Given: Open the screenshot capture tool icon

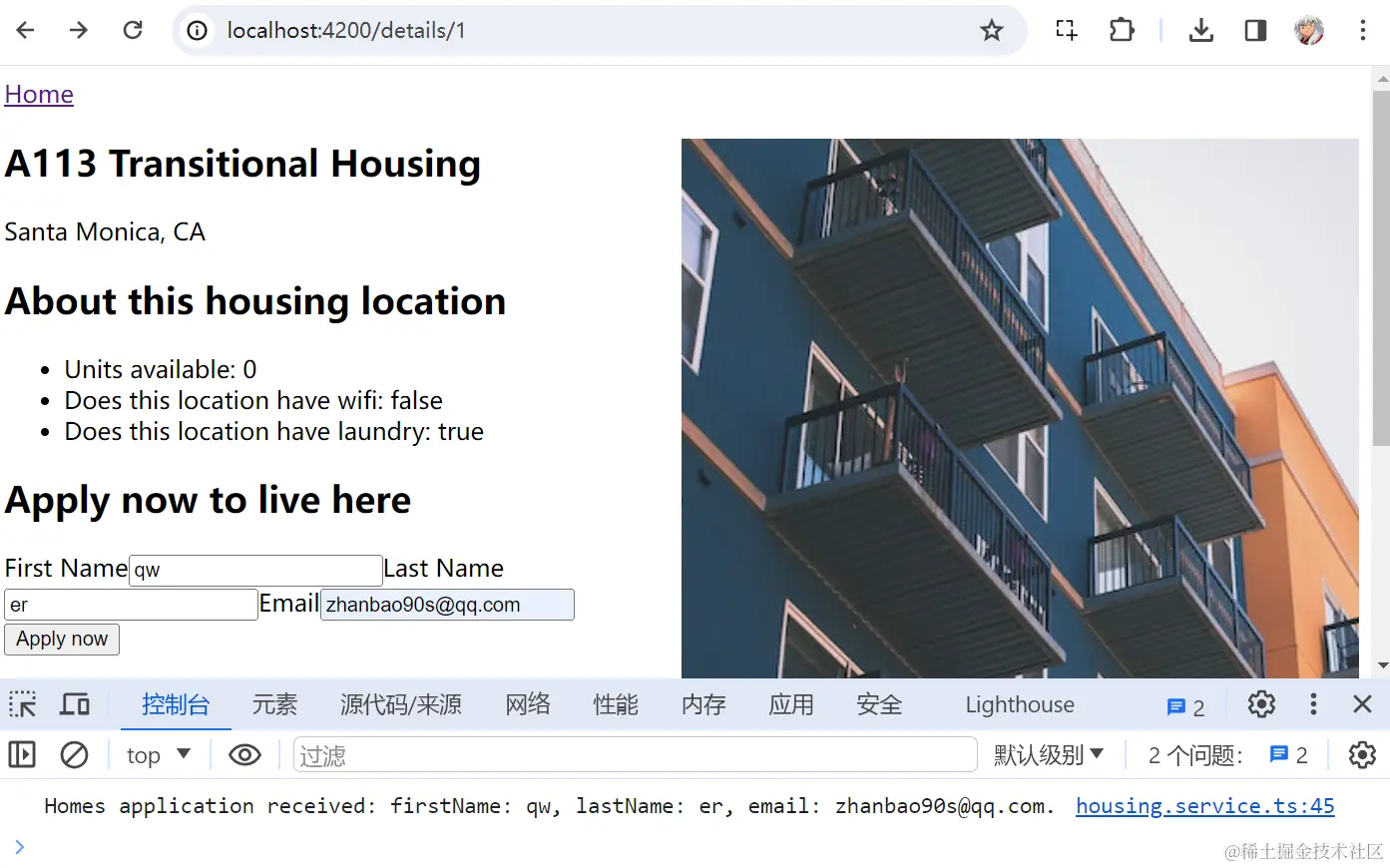Looking at the screenshot, I should 1067,30.
